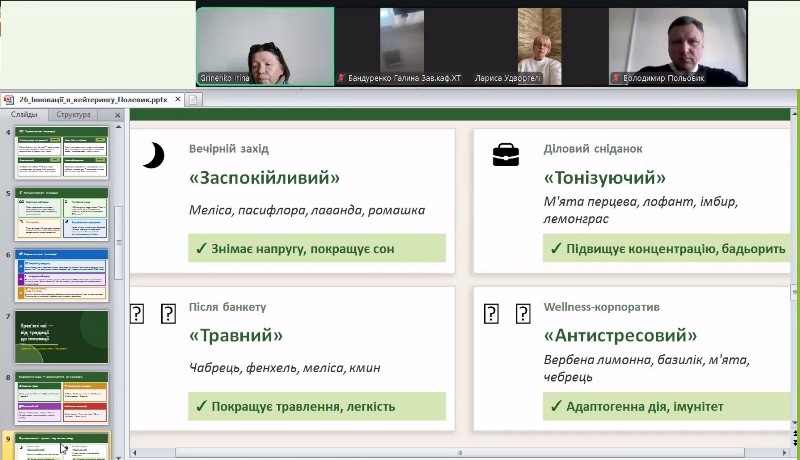Click second placeholder glyph beside Wellness-корпоратив
Viewport: 800px width, 460px height.
(523, 314)
